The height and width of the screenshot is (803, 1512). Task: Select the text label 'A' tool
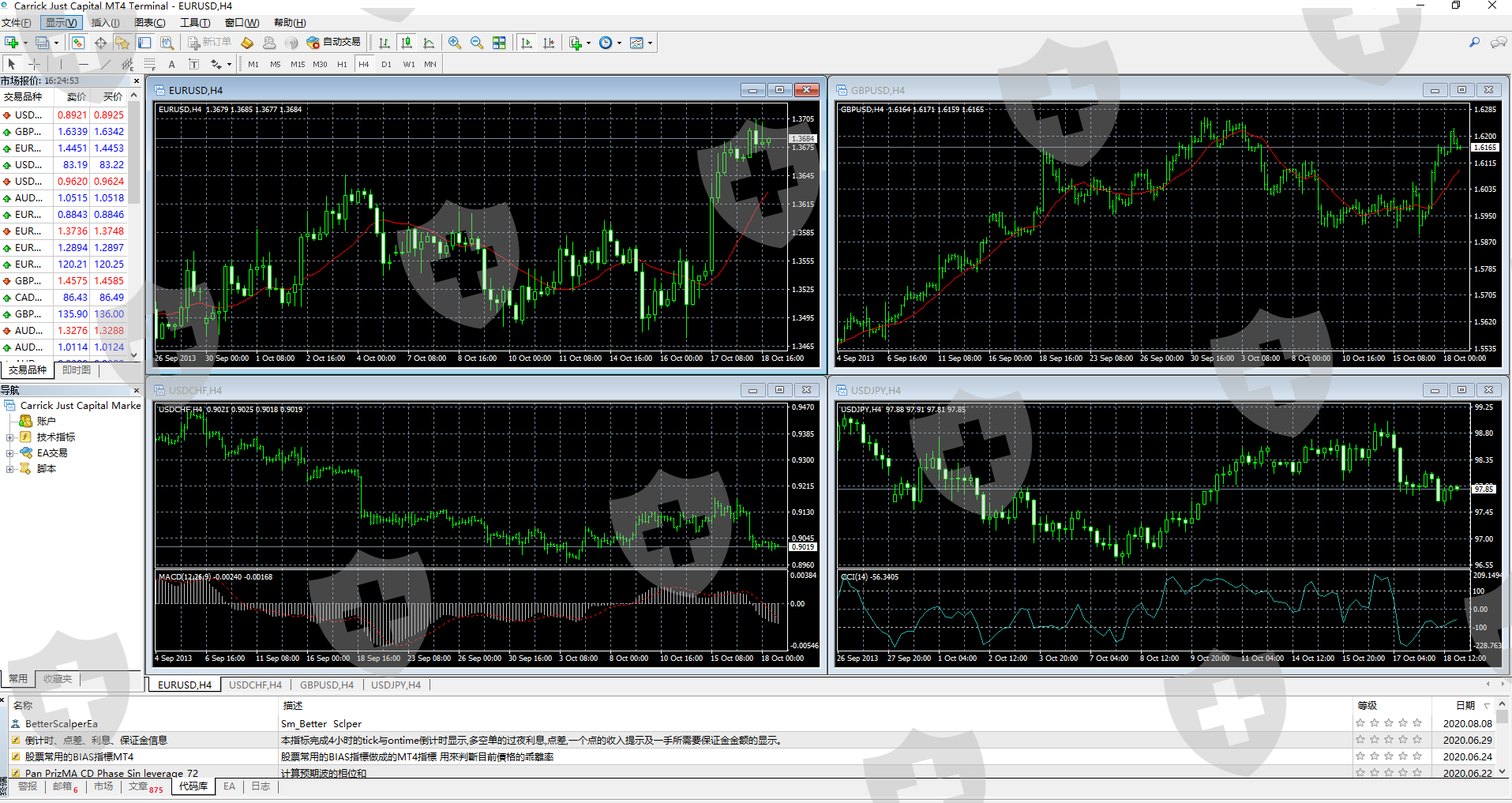tap(171, 64)
